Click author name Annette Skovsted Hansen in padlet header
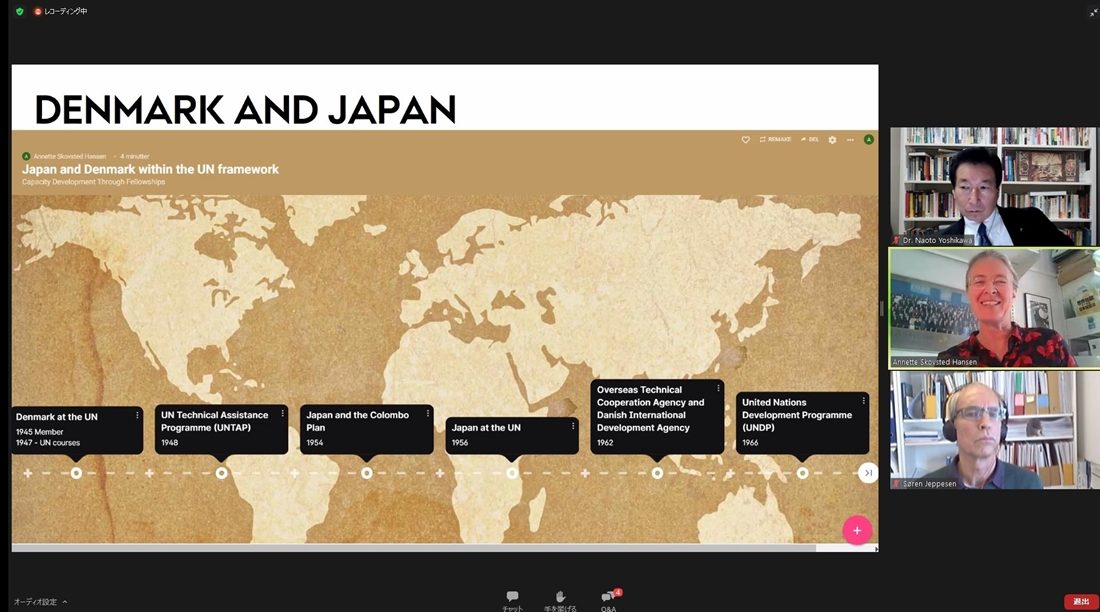This screenshot has height=612, width=1100. point(69,156)
